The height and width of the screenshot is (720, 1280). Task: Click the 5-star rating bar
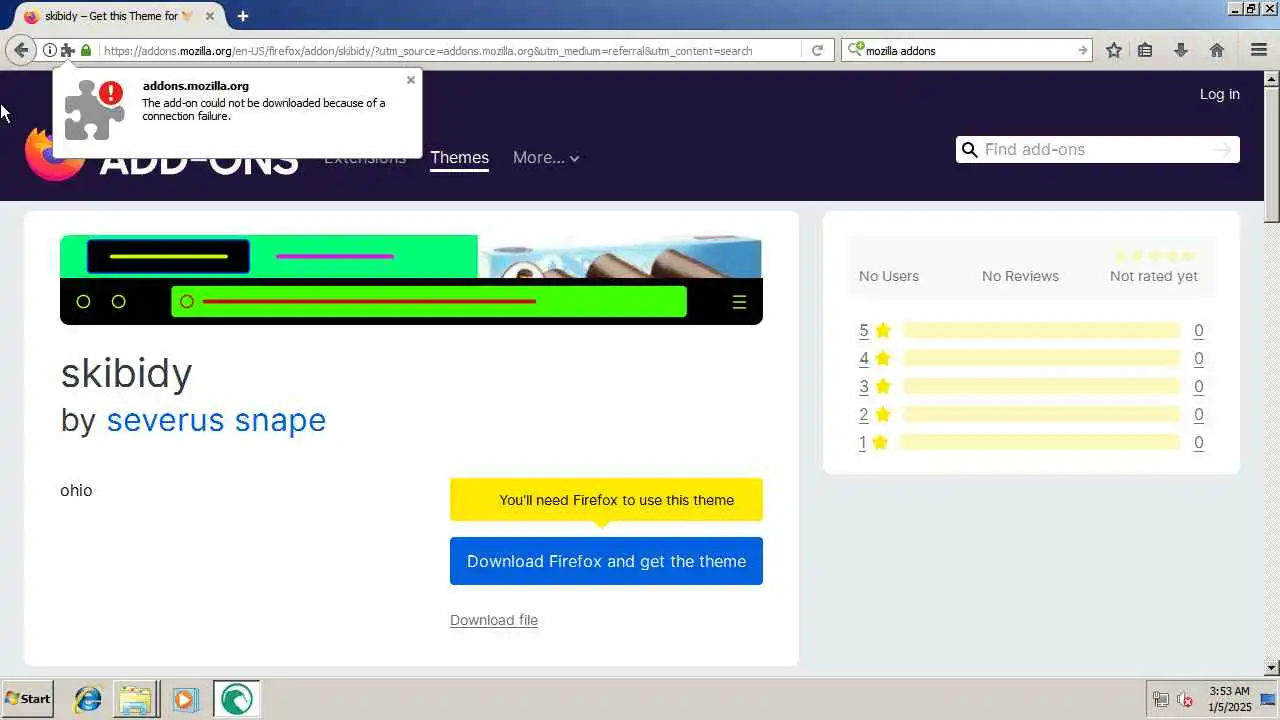click(x=1041, y=330)
